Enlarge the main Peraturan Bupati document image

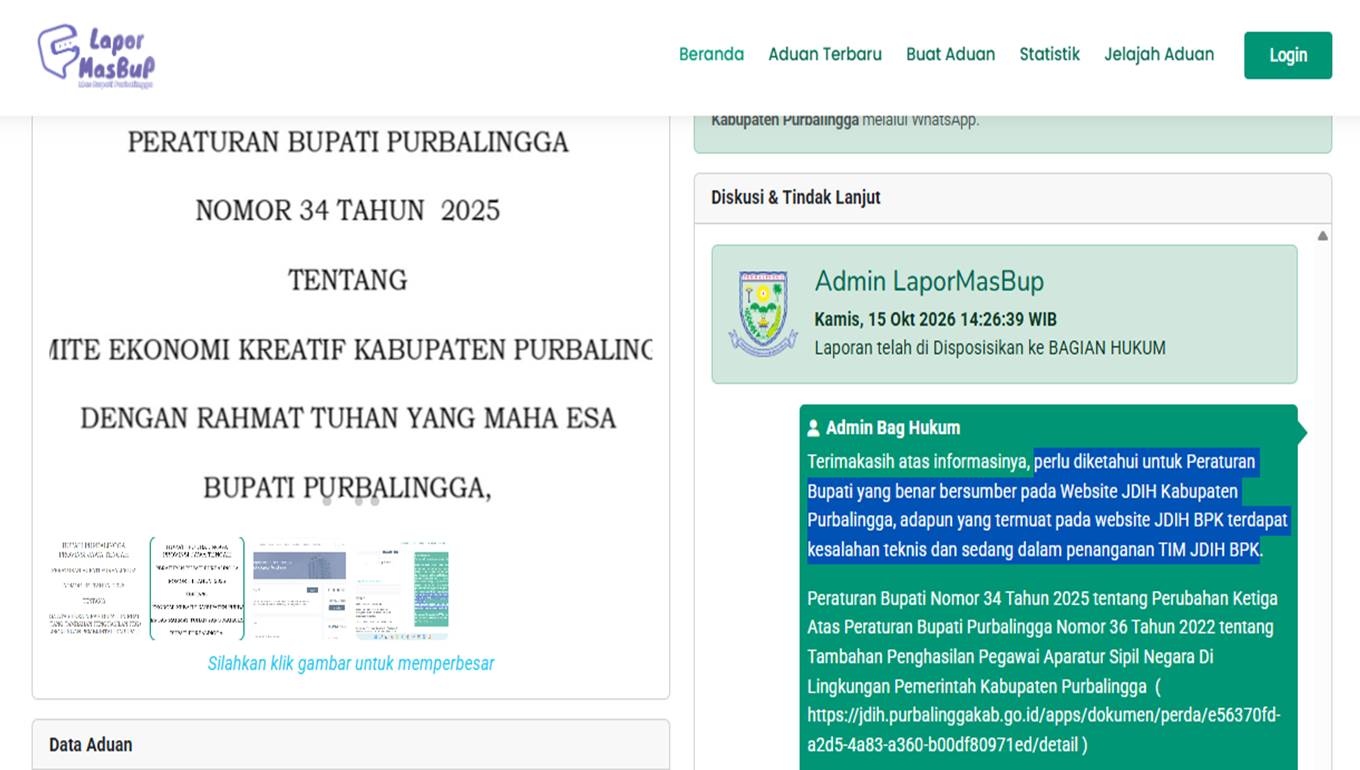pyautogui.click(x=350, y=315)
